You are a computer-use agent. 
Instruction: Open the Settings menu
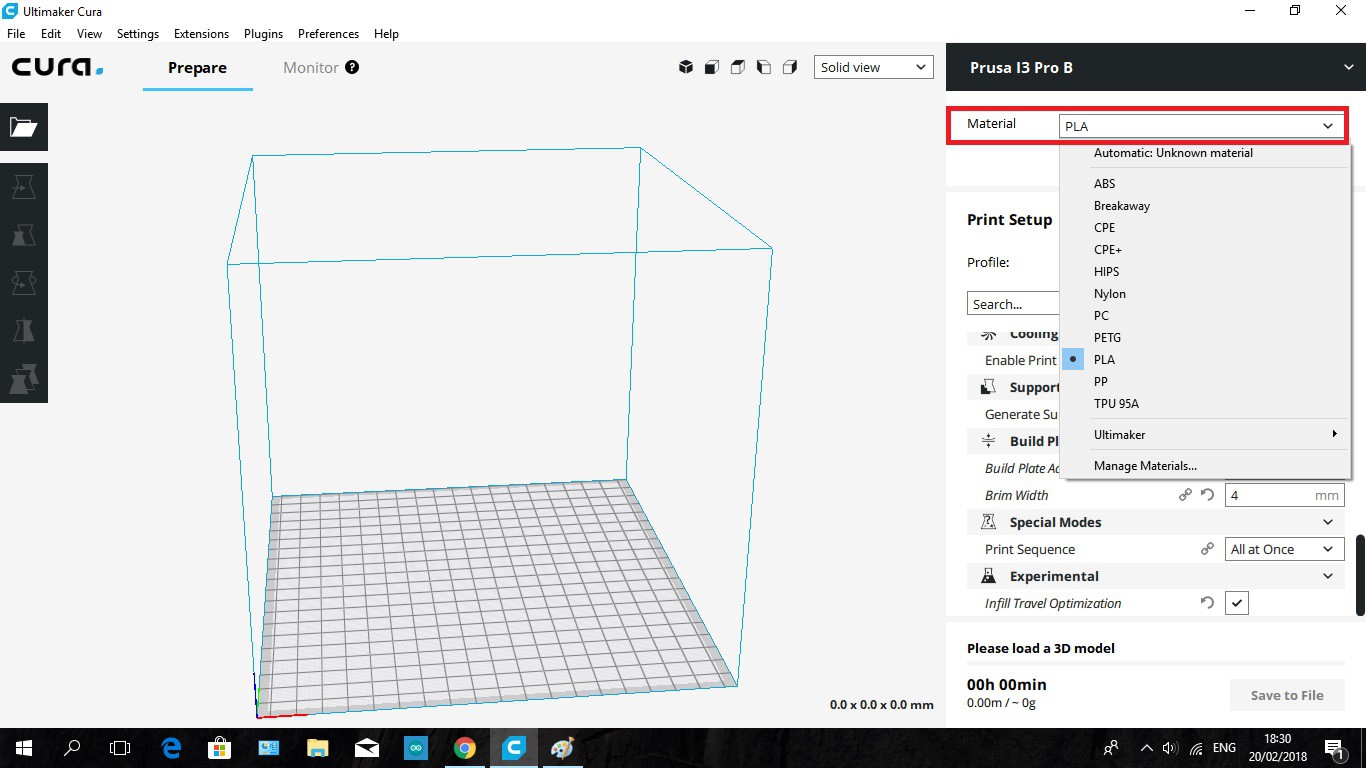tap(138, 33)
